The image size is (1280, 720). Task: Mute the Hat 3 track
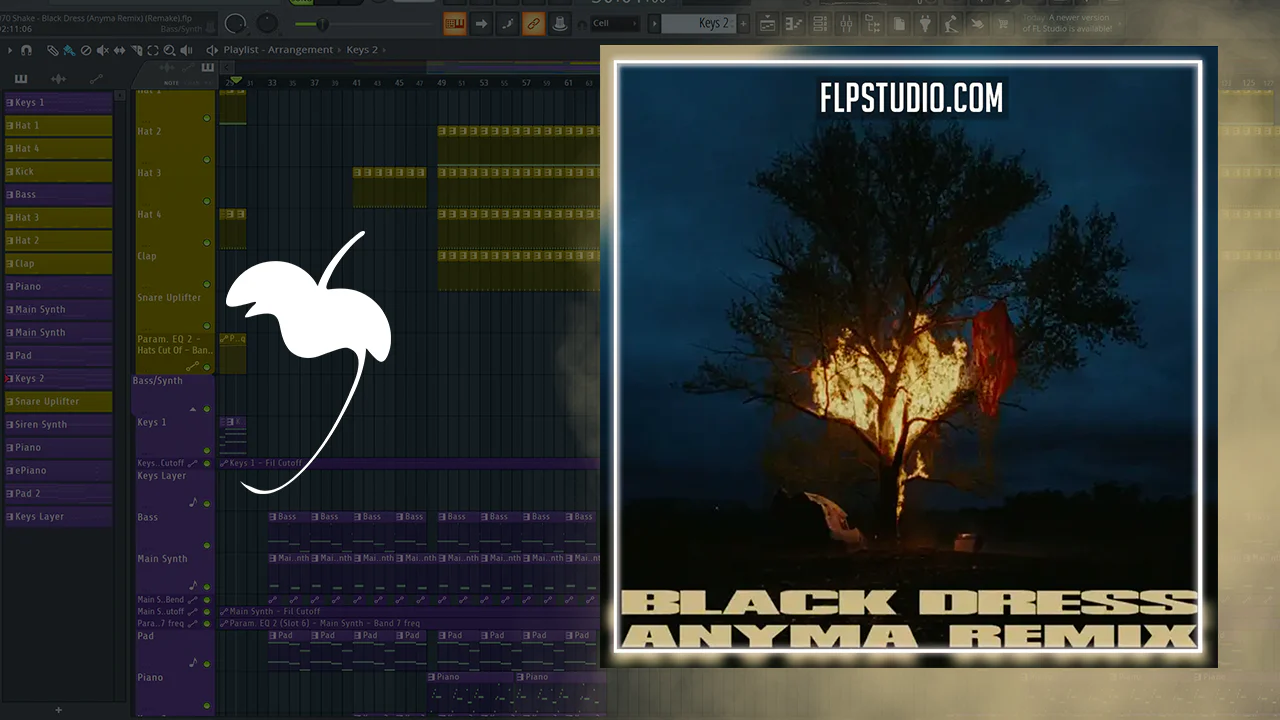click(x=207, y=201)
